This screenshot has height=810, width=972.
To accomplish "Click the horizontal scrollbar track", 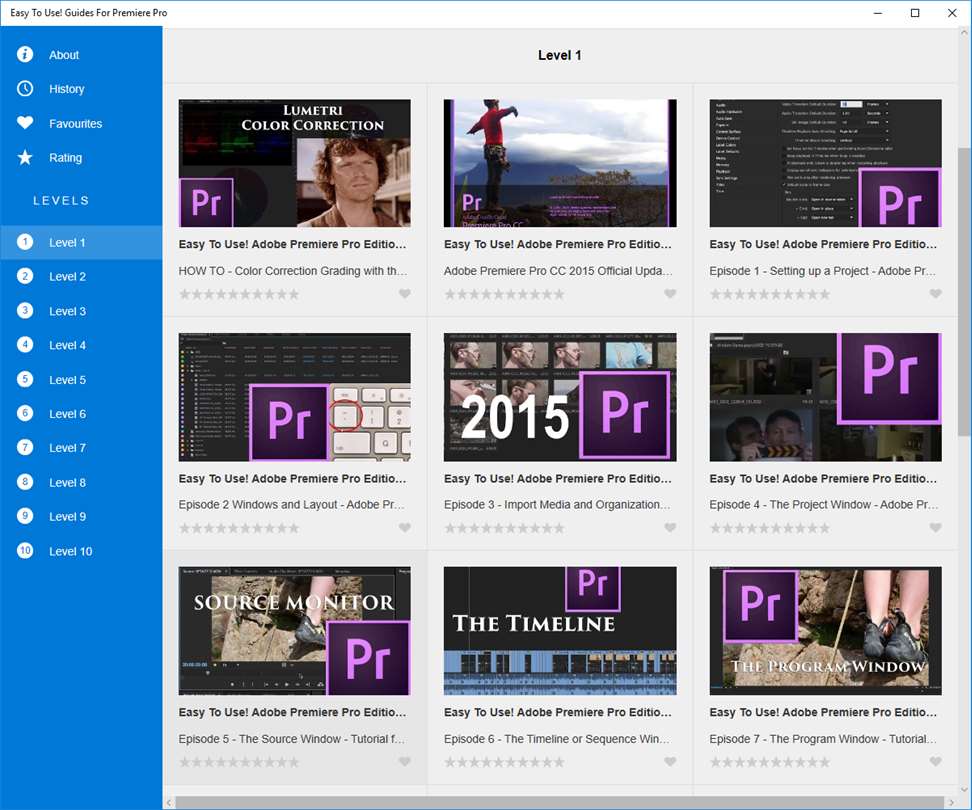I will pyautogui.click(x=560, y=803).
